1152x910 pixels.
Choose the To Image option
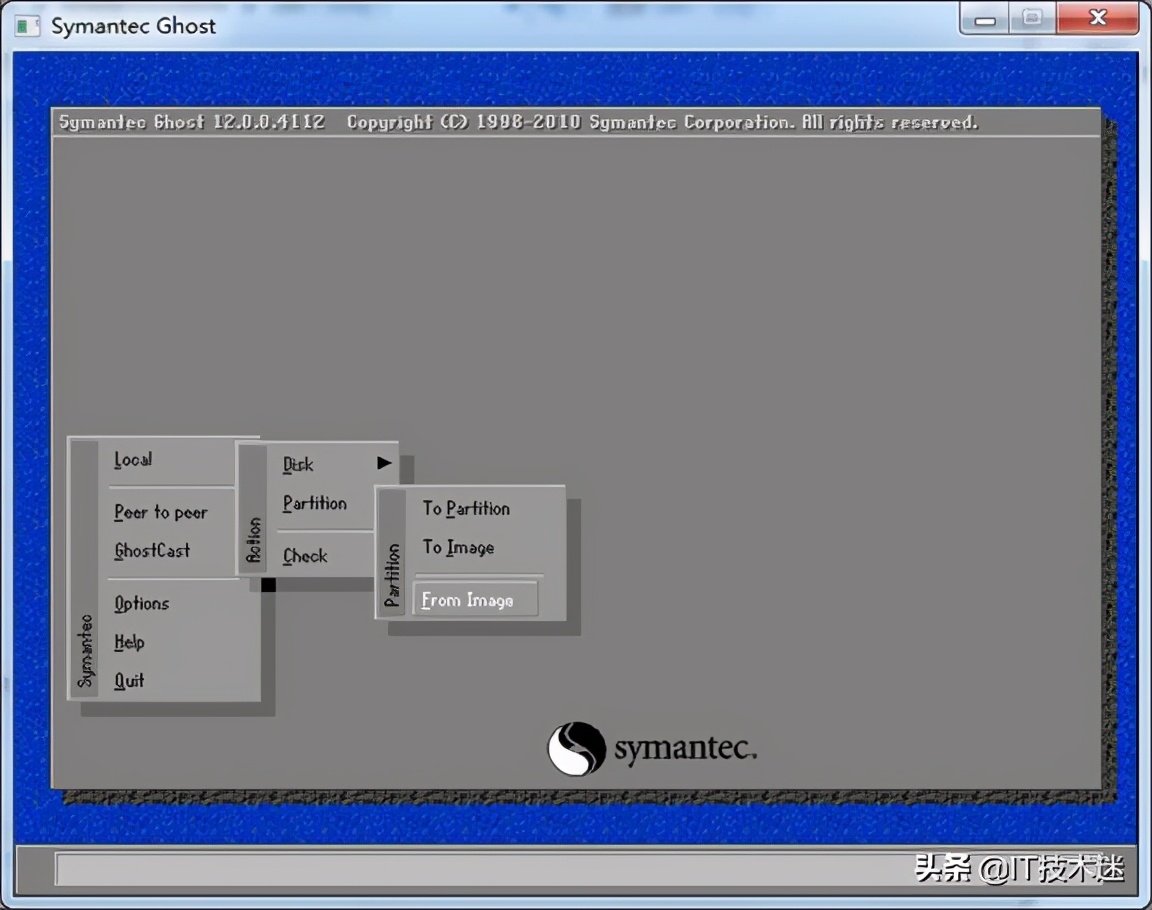tap(458, 547)
